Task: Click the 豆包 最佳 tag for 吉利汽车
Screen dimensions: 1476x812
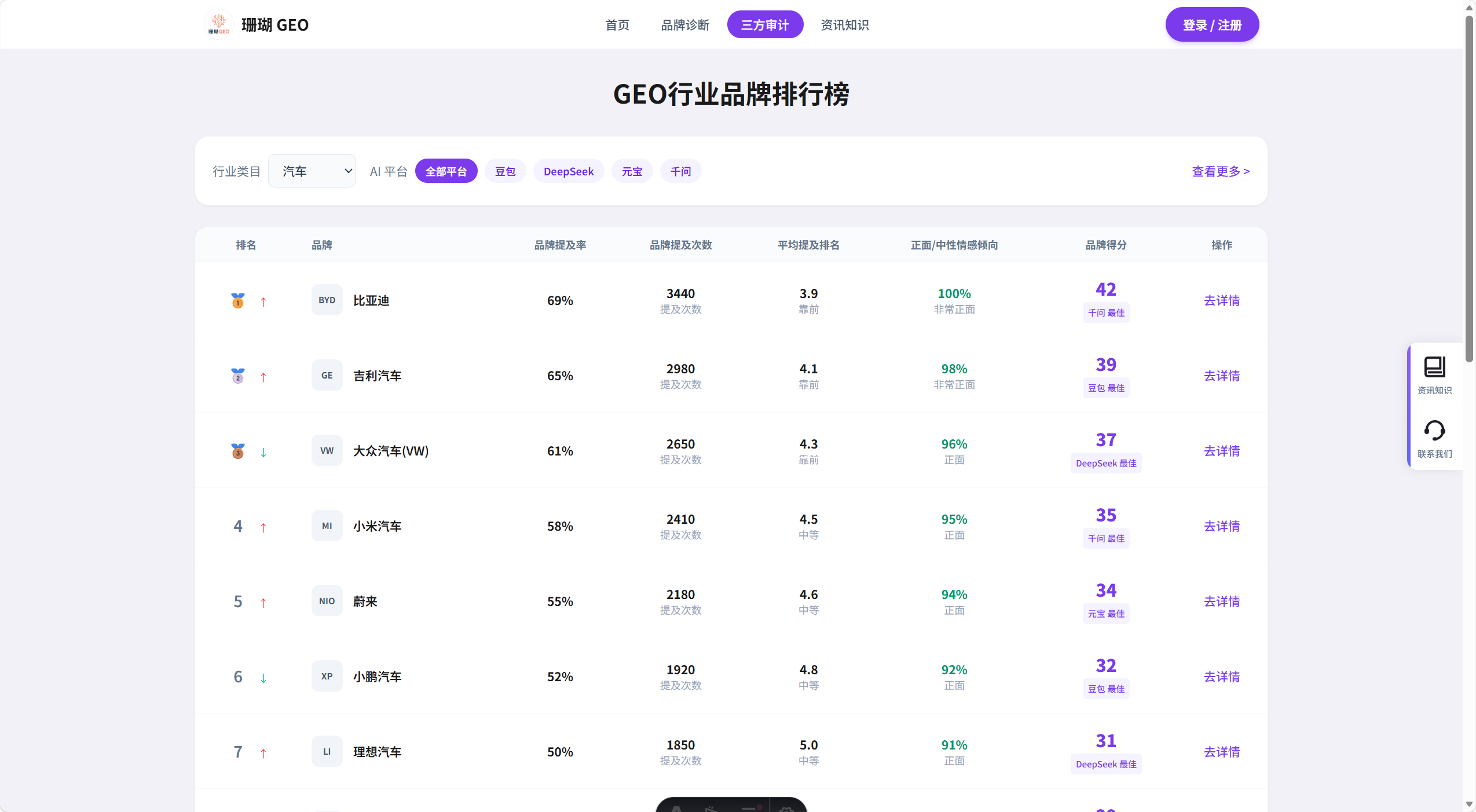Action: point(1106,388)
